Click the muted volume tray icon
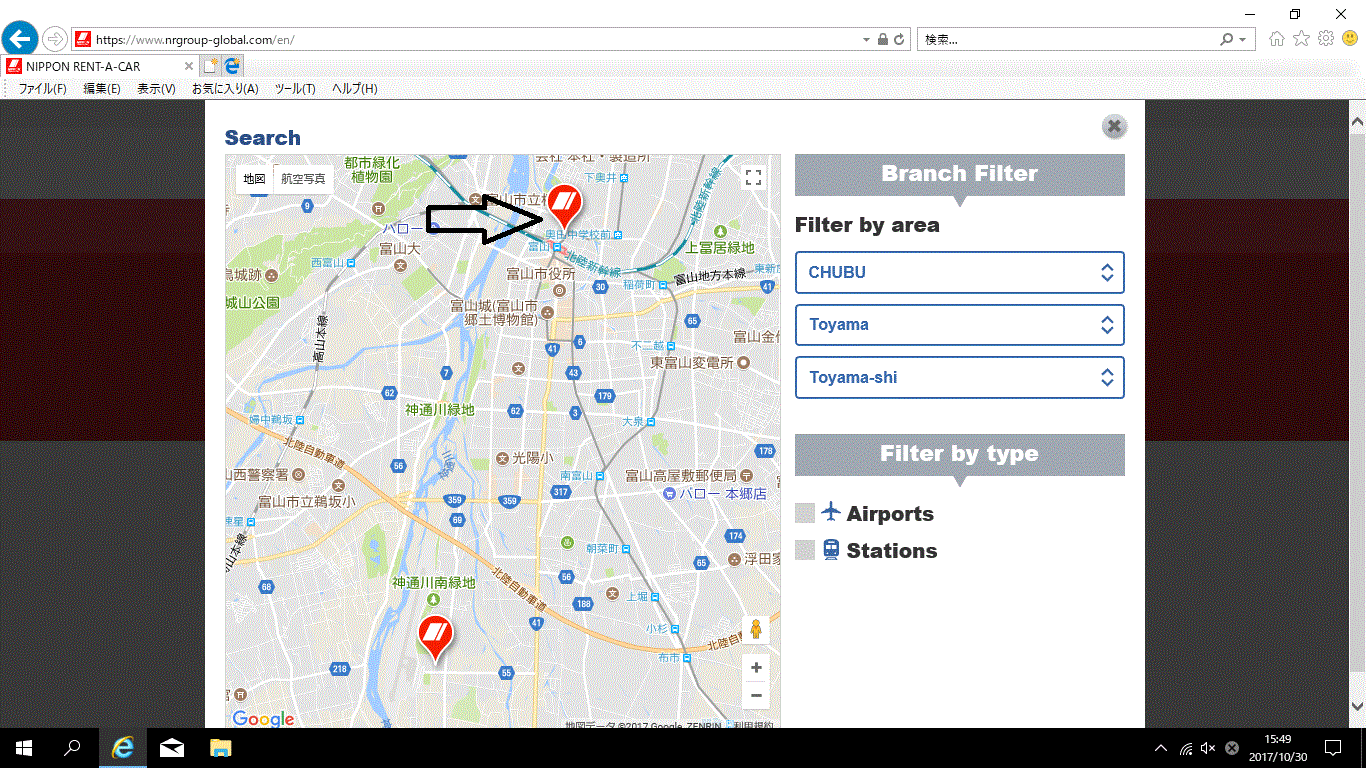The height and width of the screenshot is (768, 1366). pyautogui.click(x=1208, y=748)
